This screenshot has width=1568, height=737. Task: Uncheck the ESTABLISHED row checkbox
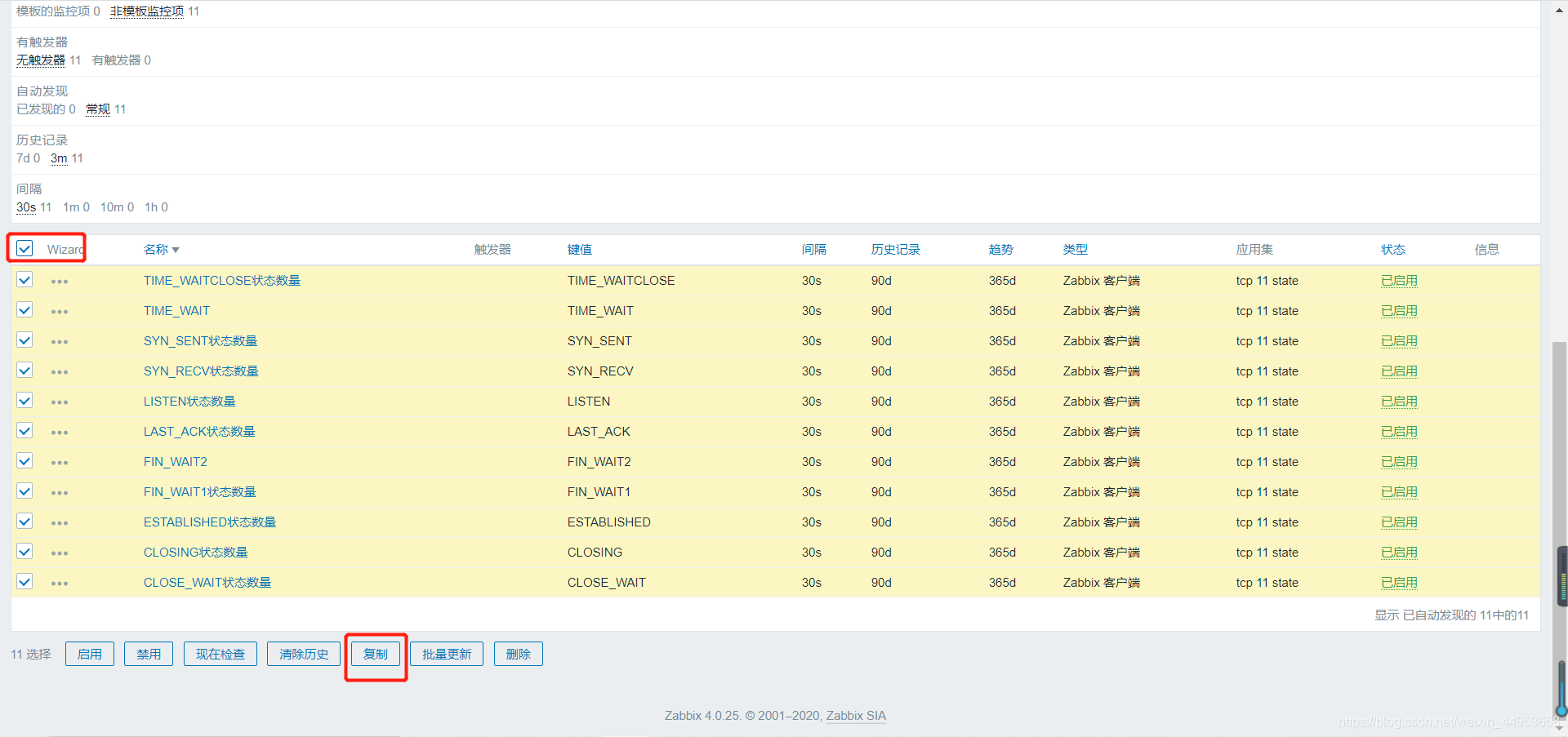pyautogui.click(x=24, y=522)
